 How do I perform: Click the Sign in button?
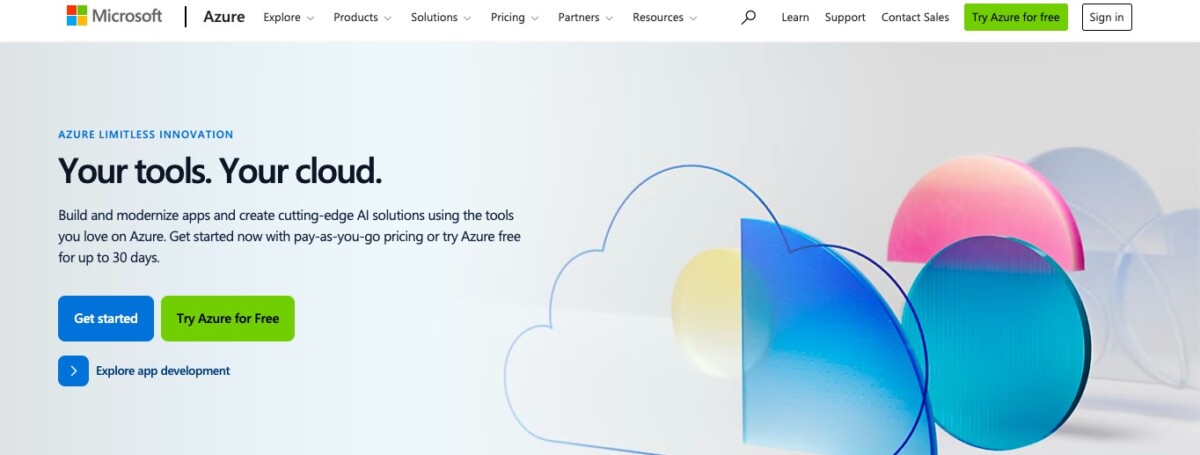pos(1107,17)
